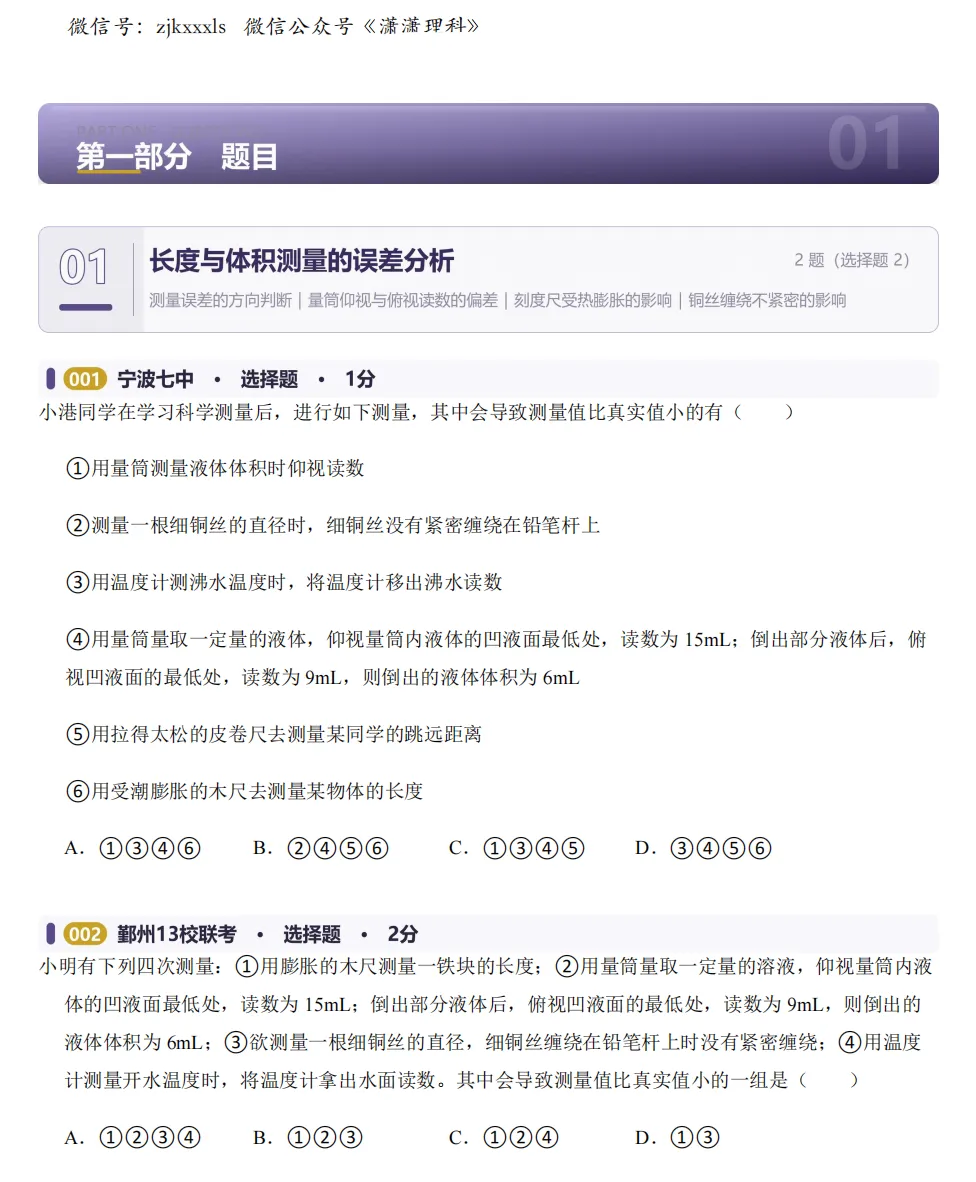This screenshot has width=976, height=1182.
Task: Select the stem beginning 小港同学在学习科学测量后
Action: [x=416, y=412]
